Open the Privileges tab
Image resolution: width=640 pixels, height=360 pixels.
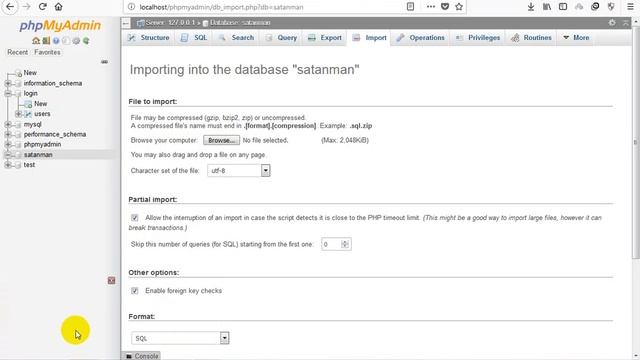tap(478, 38)
